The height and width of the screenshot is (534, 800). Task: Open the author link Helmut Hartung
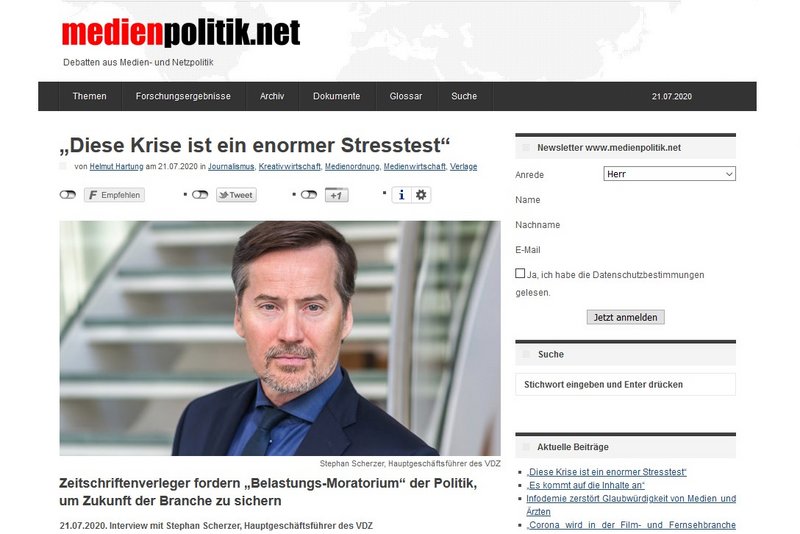pyautogui.click(x=116, y=166)
